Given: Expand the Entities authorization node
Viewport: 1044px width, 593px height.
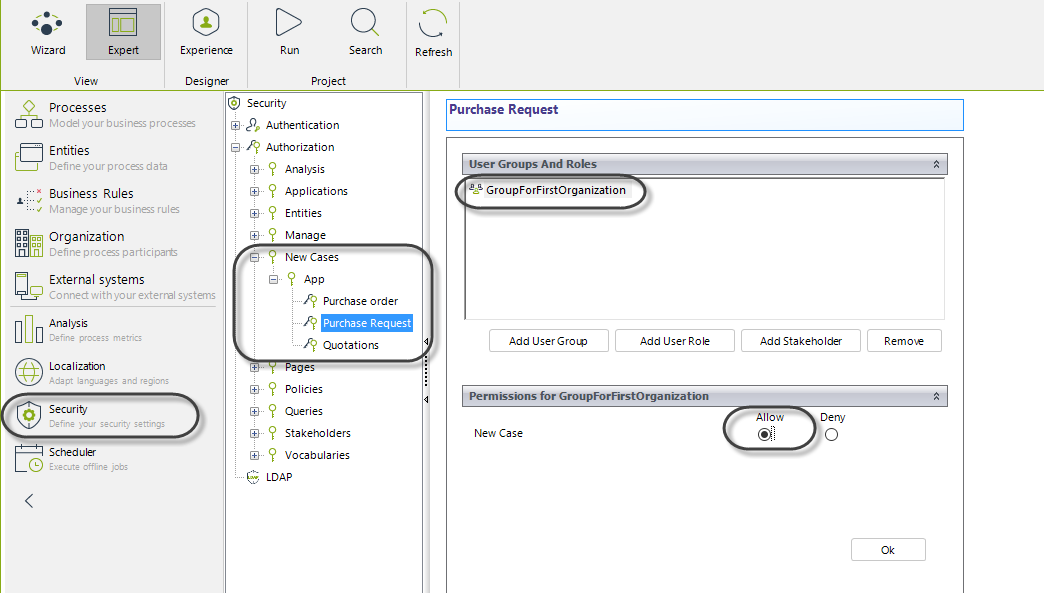Looking at the screenshot, I should (x=254, y=213).
